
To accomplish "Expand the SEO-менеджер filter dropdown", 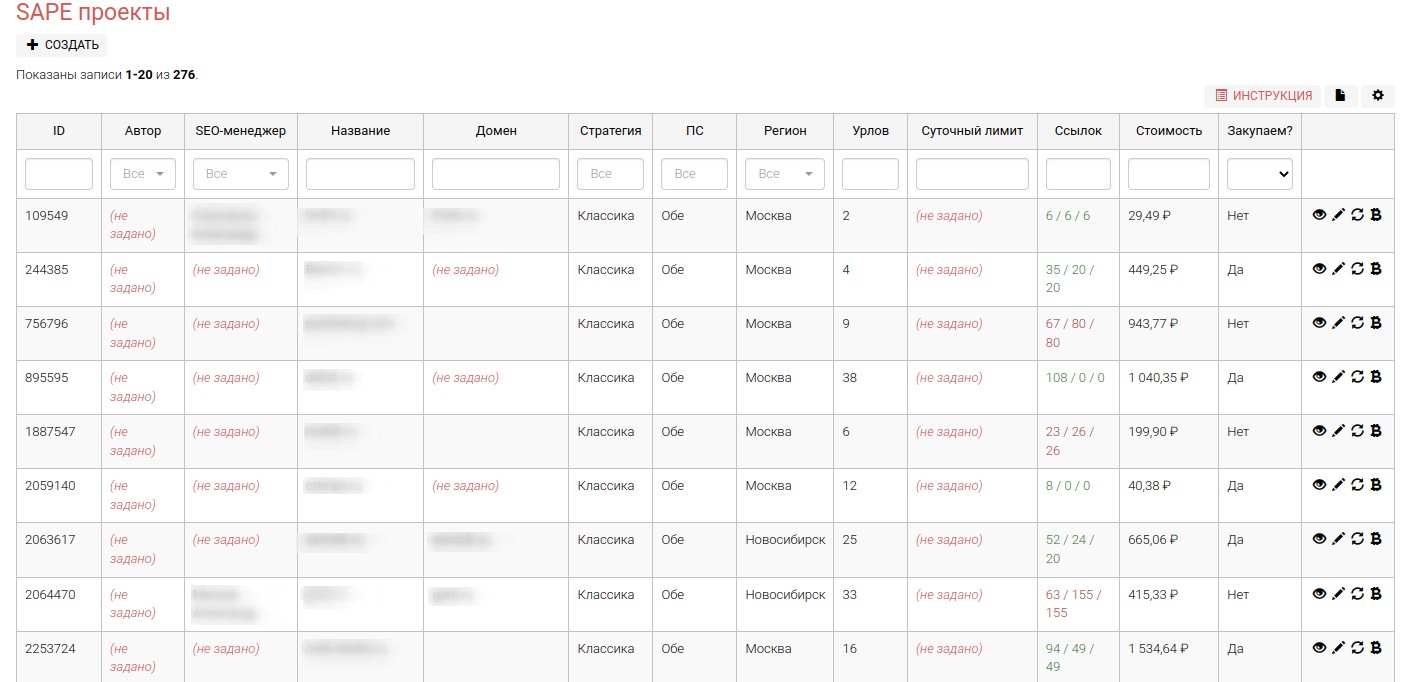I will pos(240,174).
